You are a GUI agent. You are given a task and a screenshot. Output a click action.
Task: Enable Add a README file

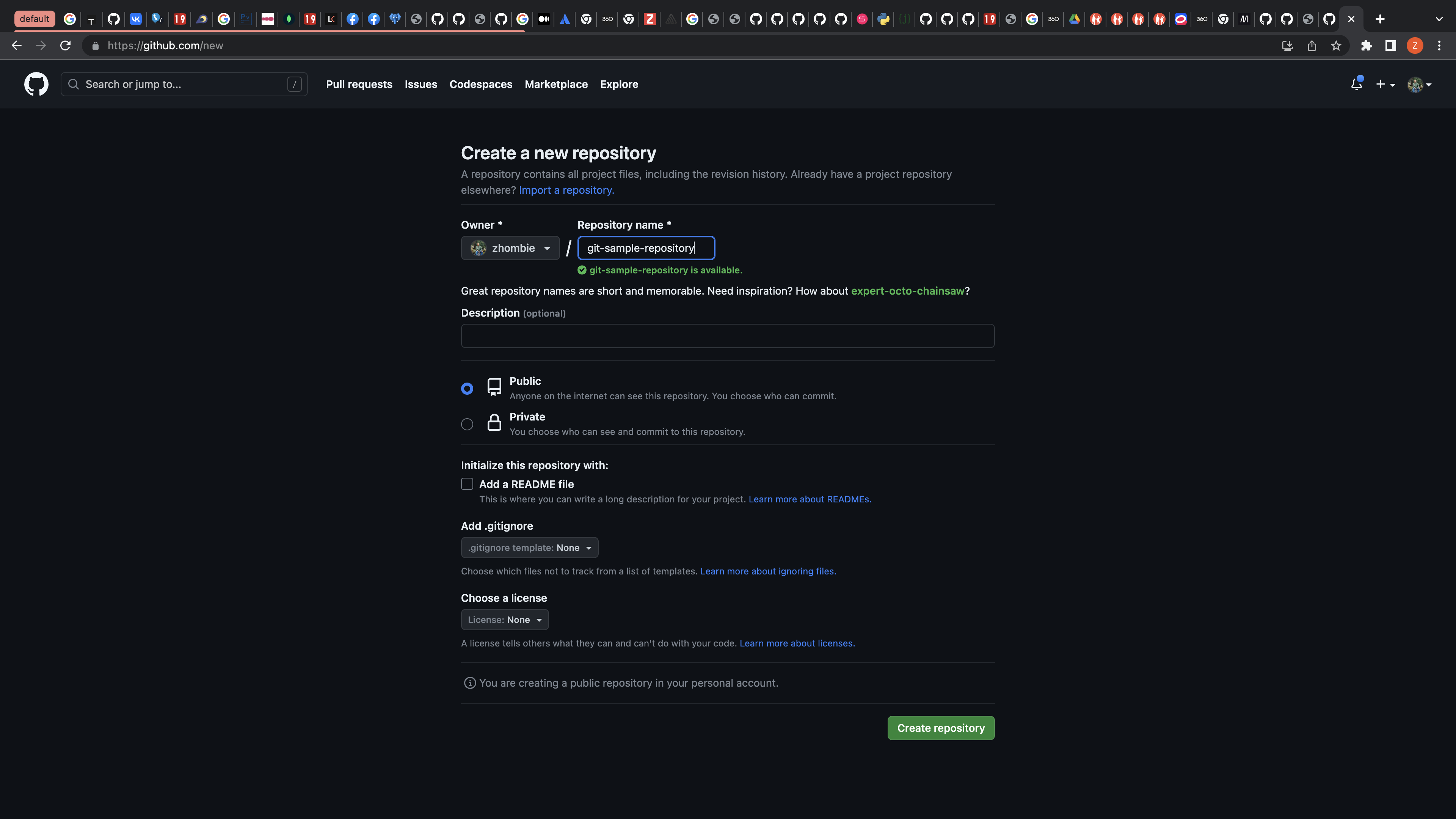point(467,484)
